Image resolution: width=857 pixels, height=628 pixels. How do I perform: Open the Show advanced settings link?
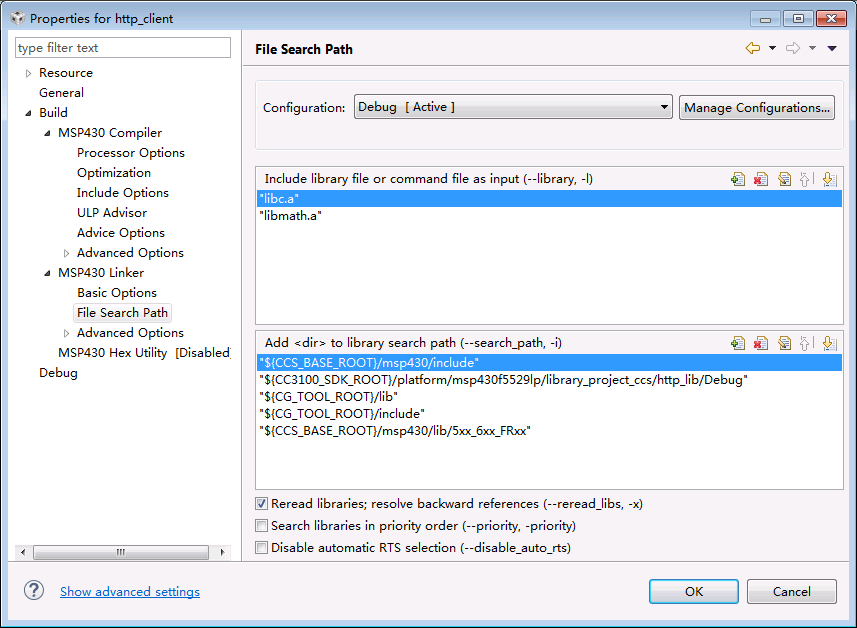tap(130, 592)
